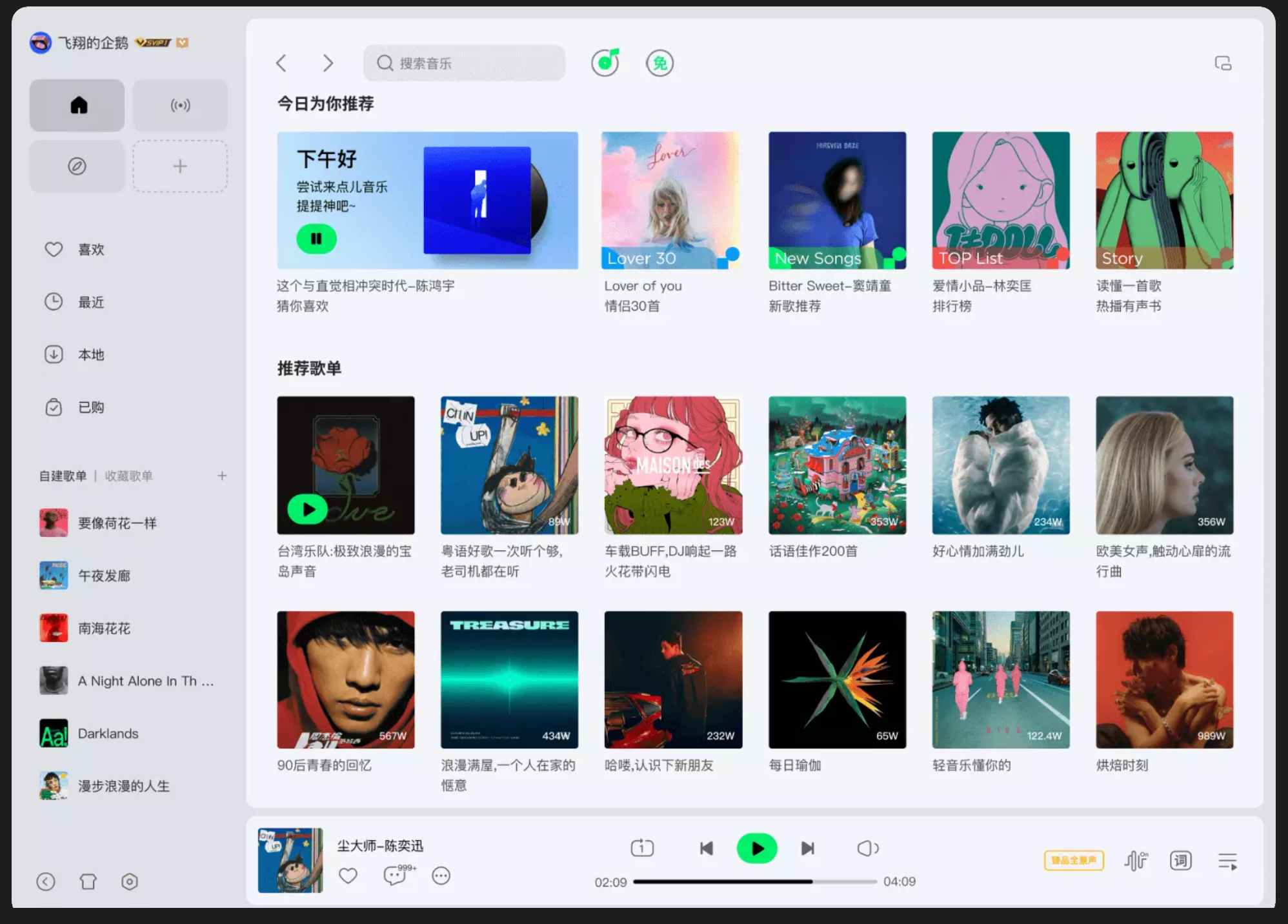Select the 自建歌单 tab
1288x924 pixels.
(63, 476)
